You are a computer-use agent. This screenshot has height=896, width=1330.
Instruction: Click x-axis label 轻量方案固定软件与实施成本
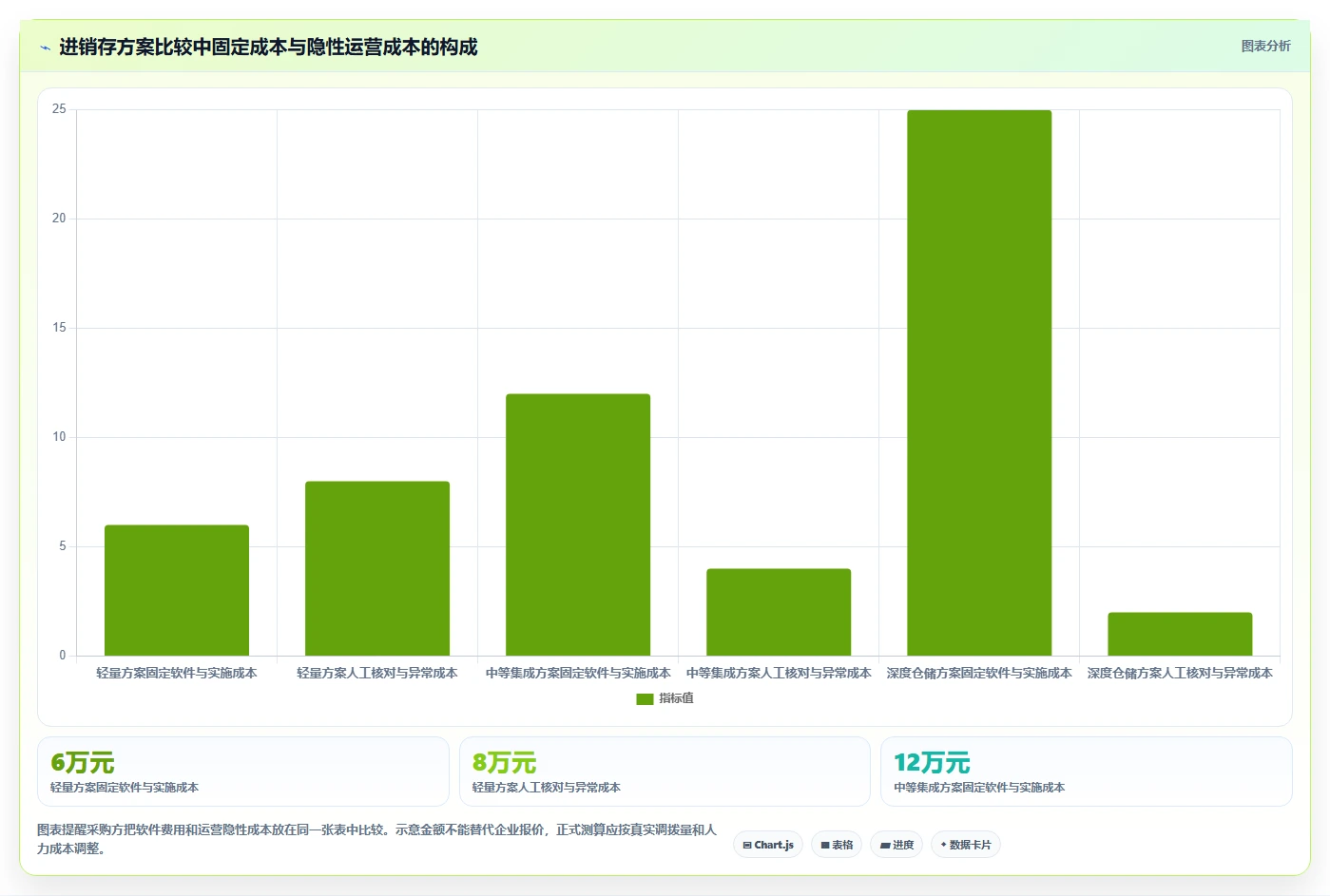(177, 673)
